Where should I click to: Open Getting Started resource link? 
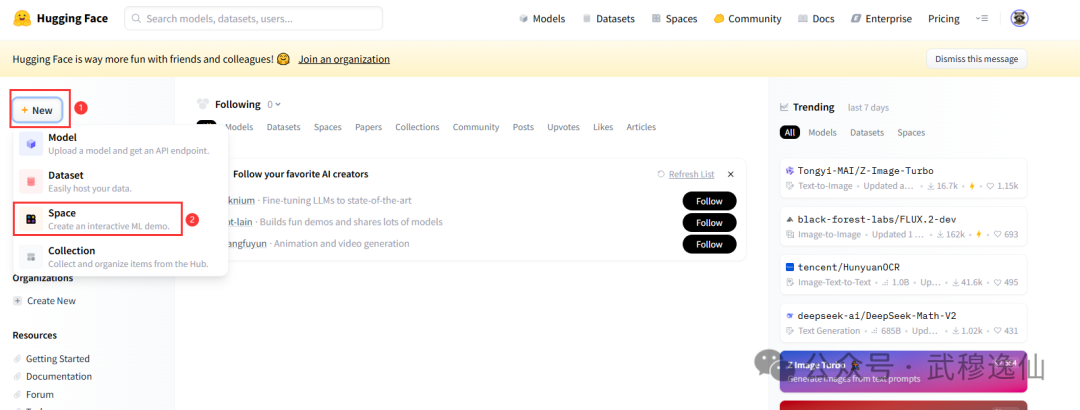(58, 358)
